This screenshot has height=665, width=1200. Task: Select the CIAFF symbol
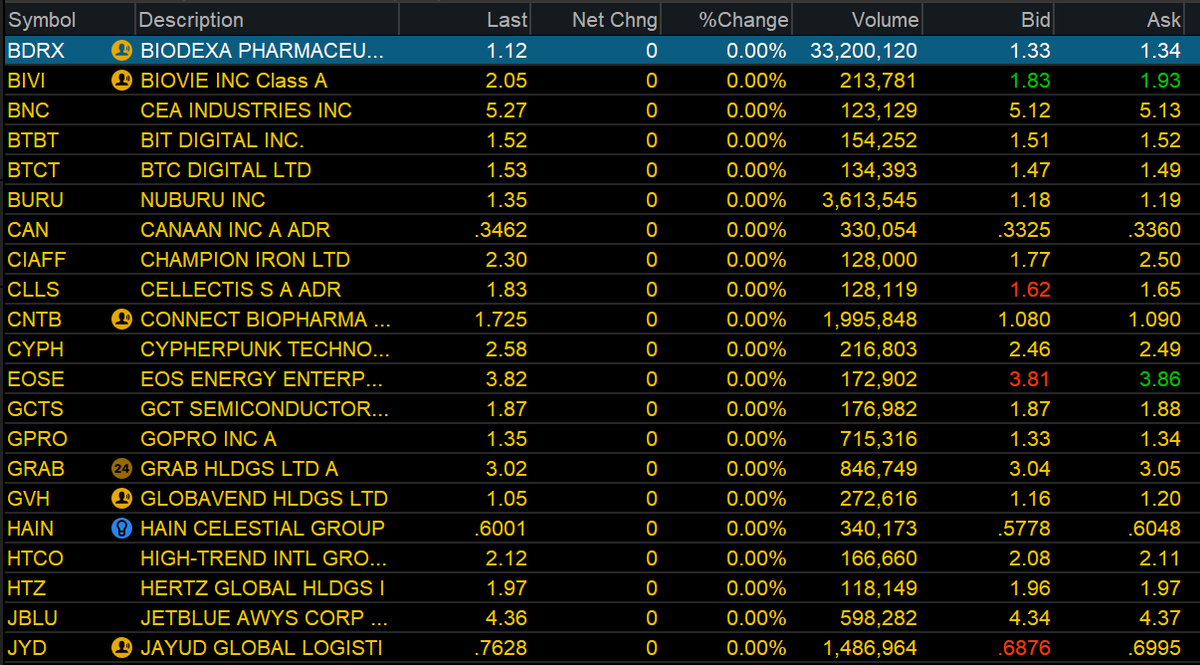34,260
